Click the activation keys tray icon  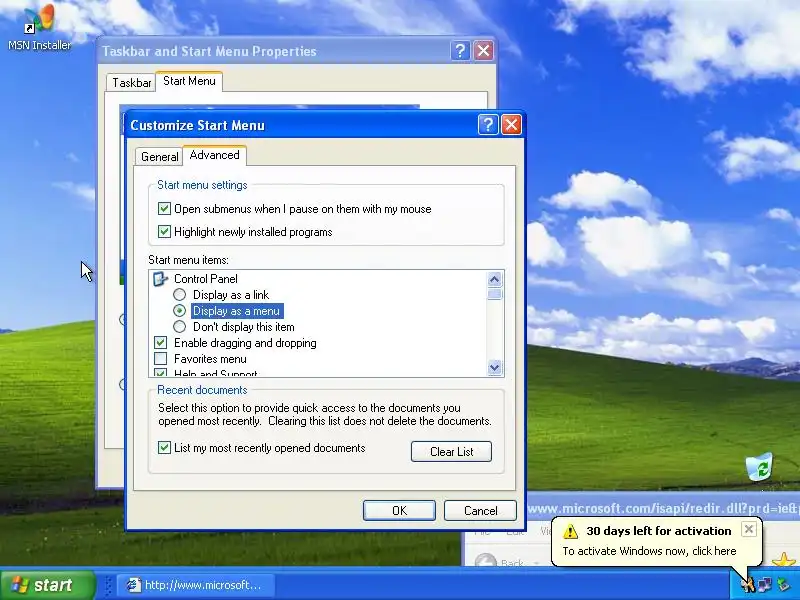(x=747, y=585)
